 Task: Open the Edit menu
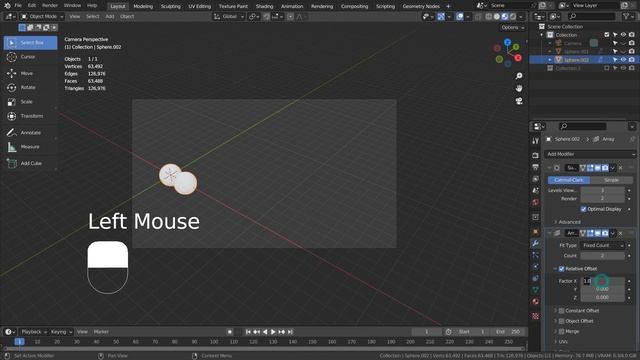[x=32, y=6]
